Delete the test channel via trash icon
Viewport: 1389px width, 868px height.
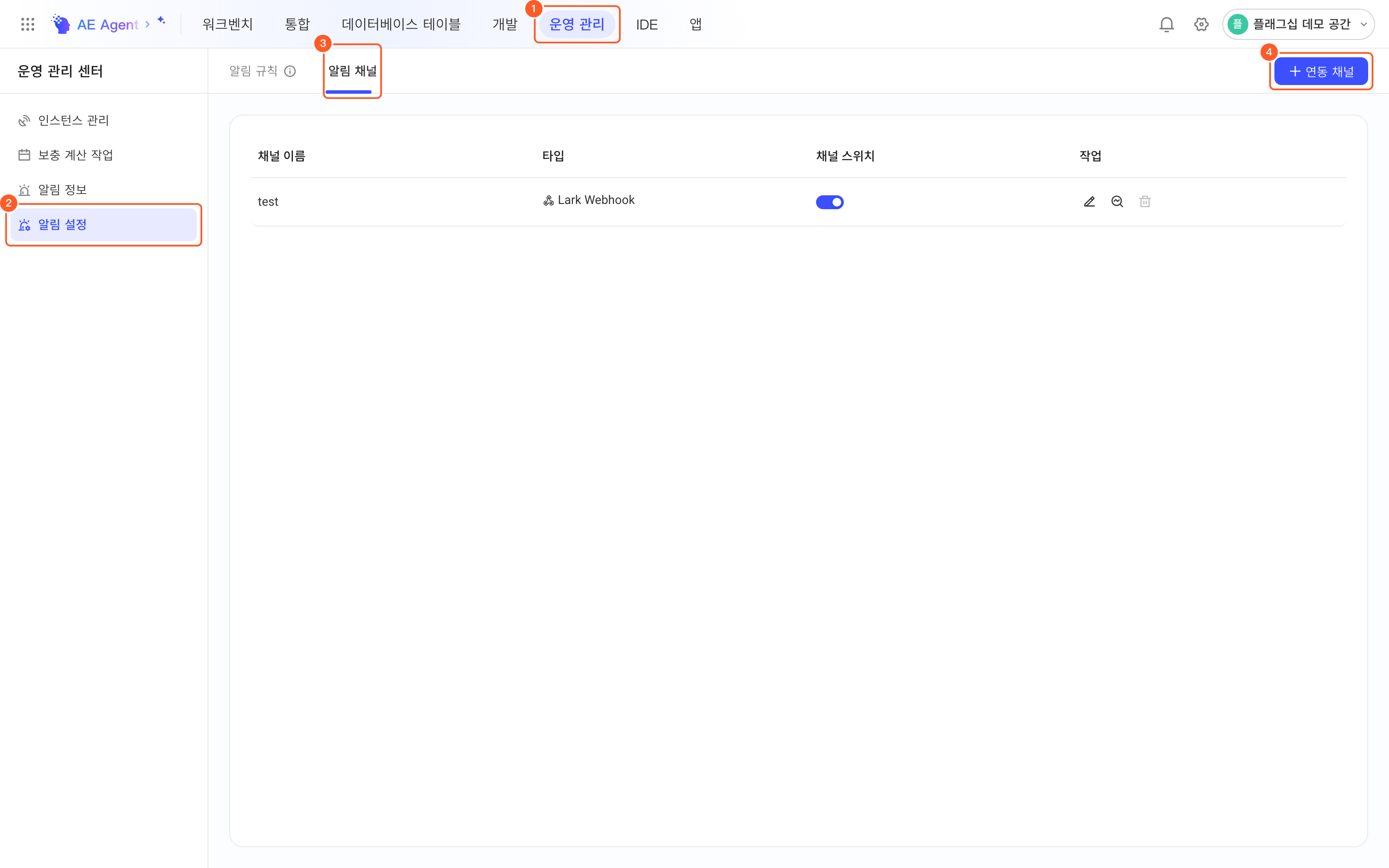click(x=1145, y=201)
